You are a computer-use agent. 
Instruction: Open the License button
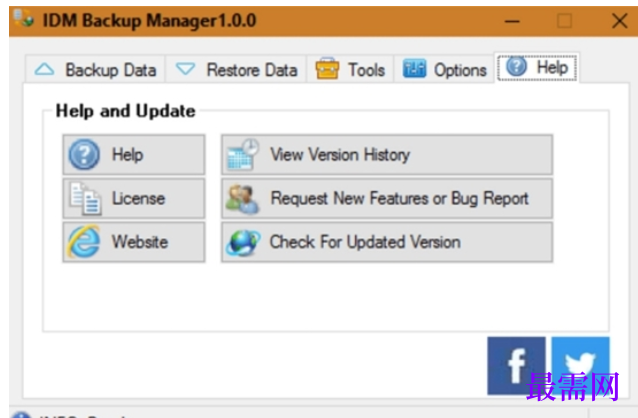tap(134, 199)
